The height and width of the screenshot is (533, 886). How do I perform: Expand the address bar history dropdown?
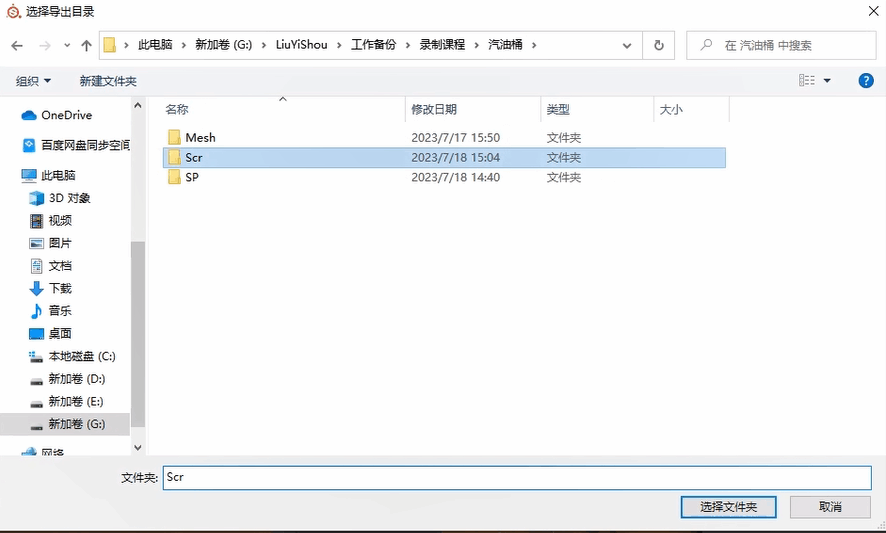(x=627, y=45)
